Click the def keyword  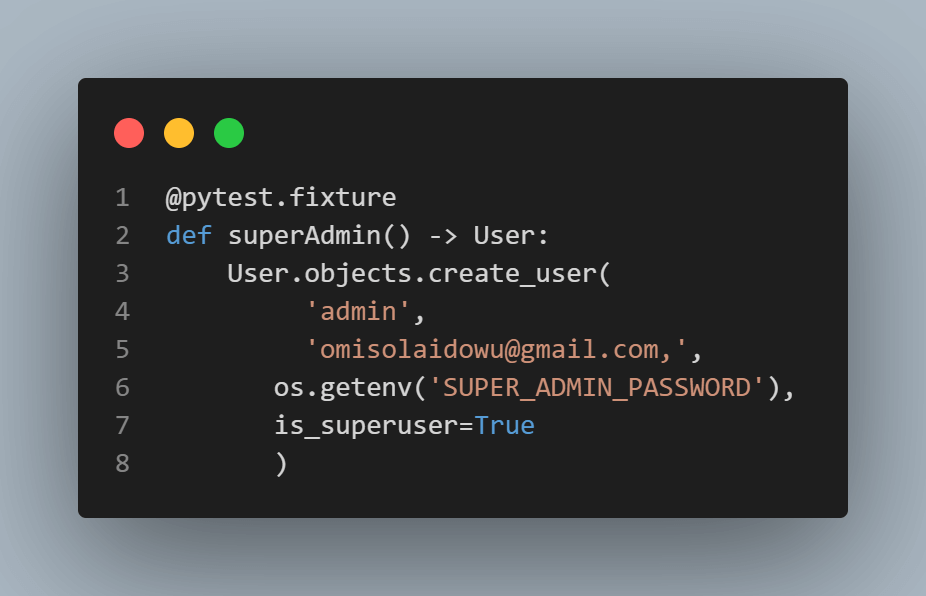click(189, 236)
